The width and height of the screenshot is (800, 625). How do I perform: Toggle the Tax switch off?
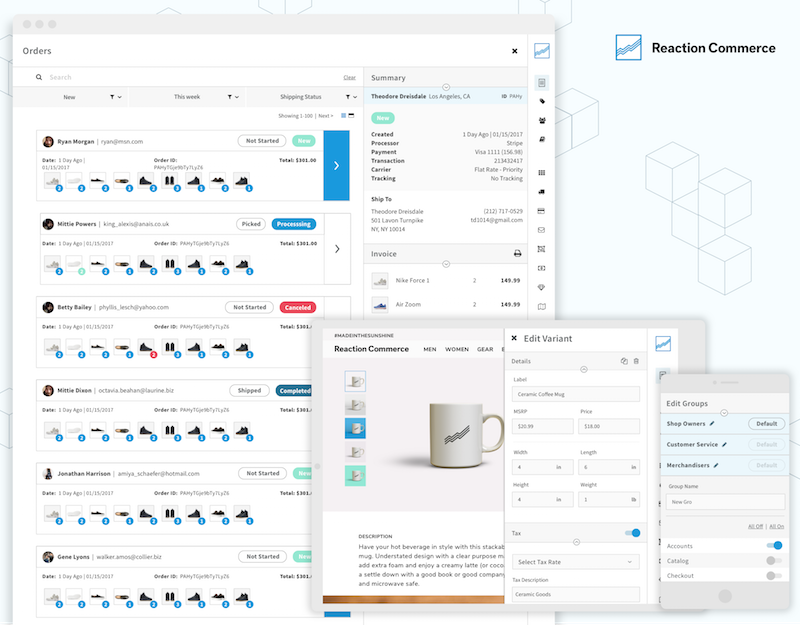point(632,533)
